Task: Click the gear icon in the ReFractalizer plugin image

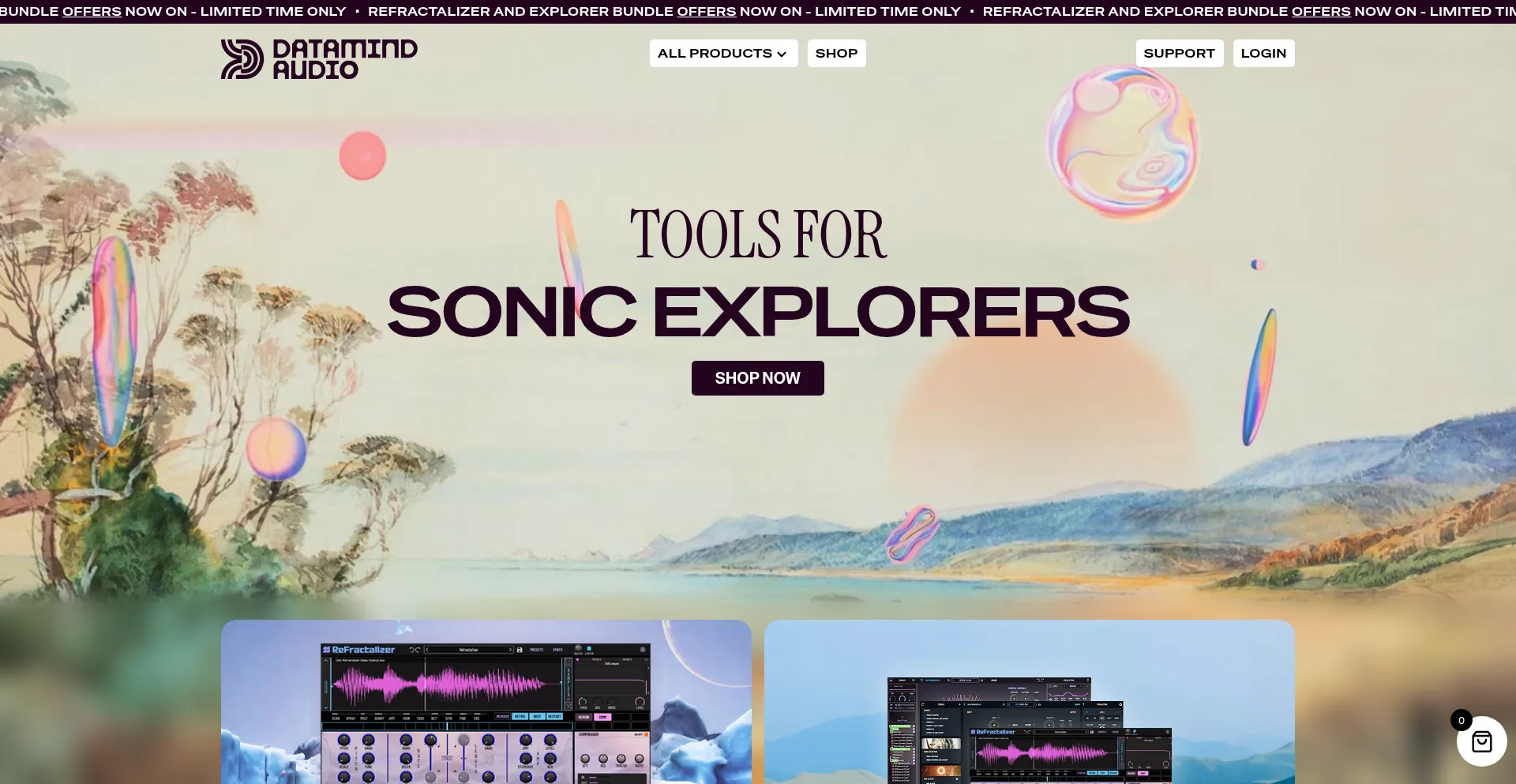Action: click(642, 650)
